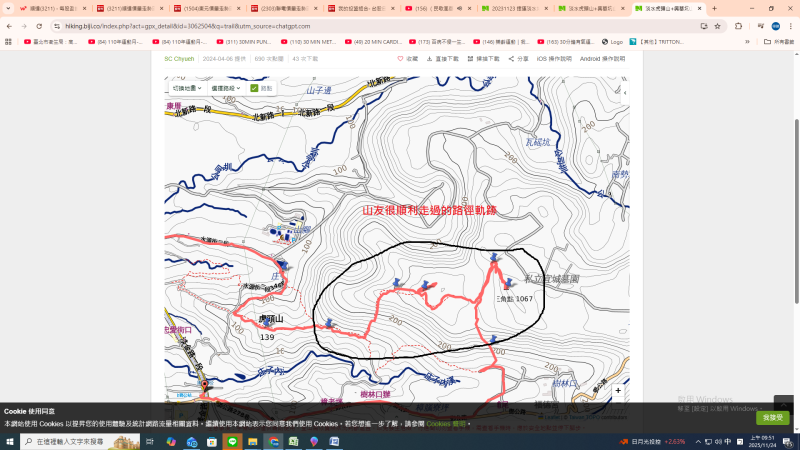Open the Chrome three-dot menu
This screenshot has height=450, width=800.
point(791,26)
